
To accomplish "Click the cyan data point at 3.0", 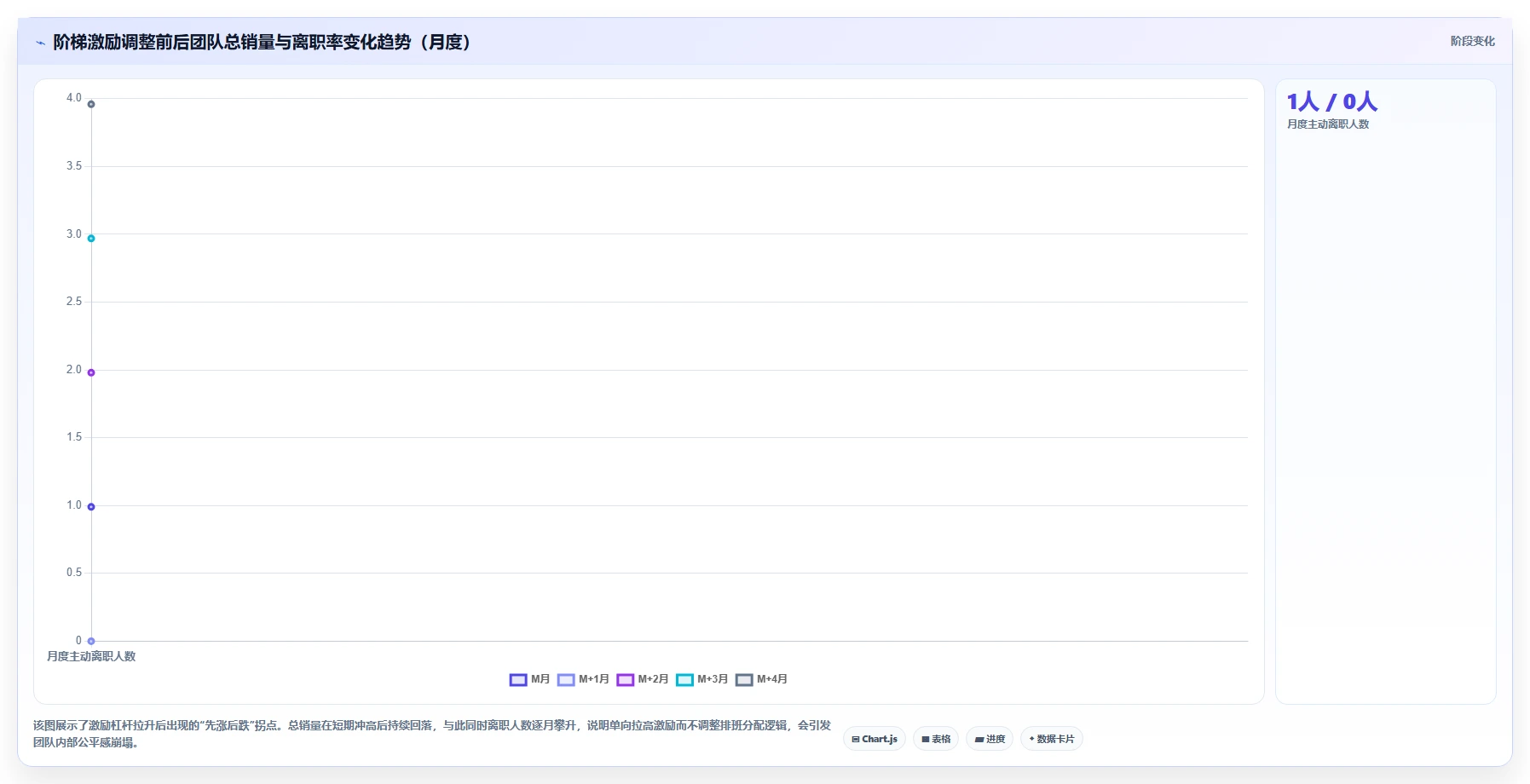I will 91,239.
